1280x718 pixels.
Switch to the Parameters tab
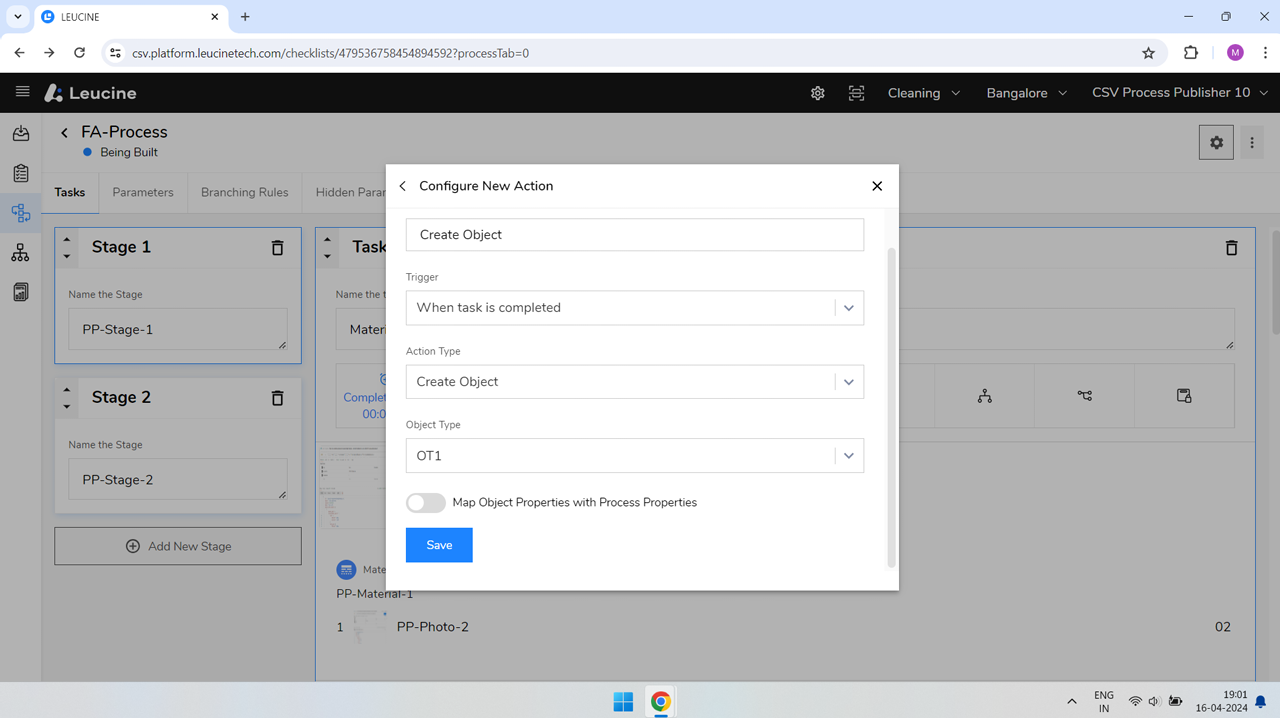tap(143, 192)
